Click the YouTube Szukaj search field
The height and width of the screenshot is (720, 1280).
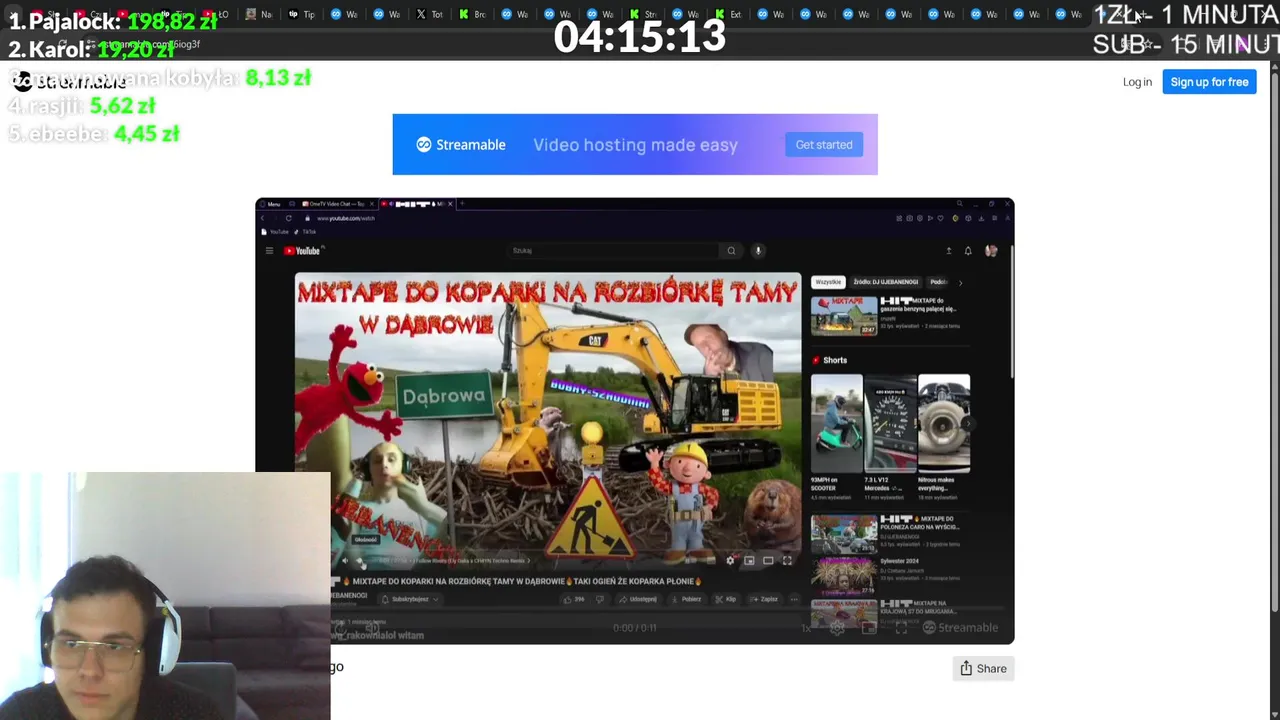tap(612, 251)
